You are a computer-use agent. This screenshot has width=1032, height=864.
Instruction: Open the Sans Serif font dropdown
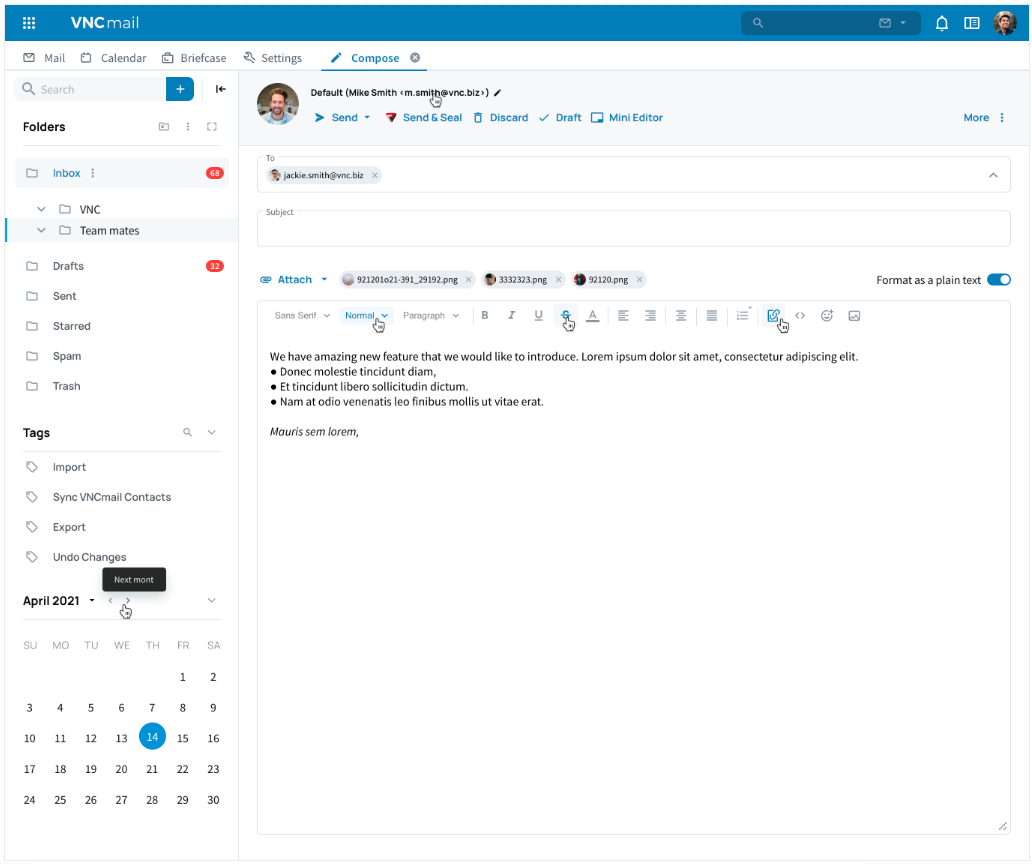[x=302, y=316]
